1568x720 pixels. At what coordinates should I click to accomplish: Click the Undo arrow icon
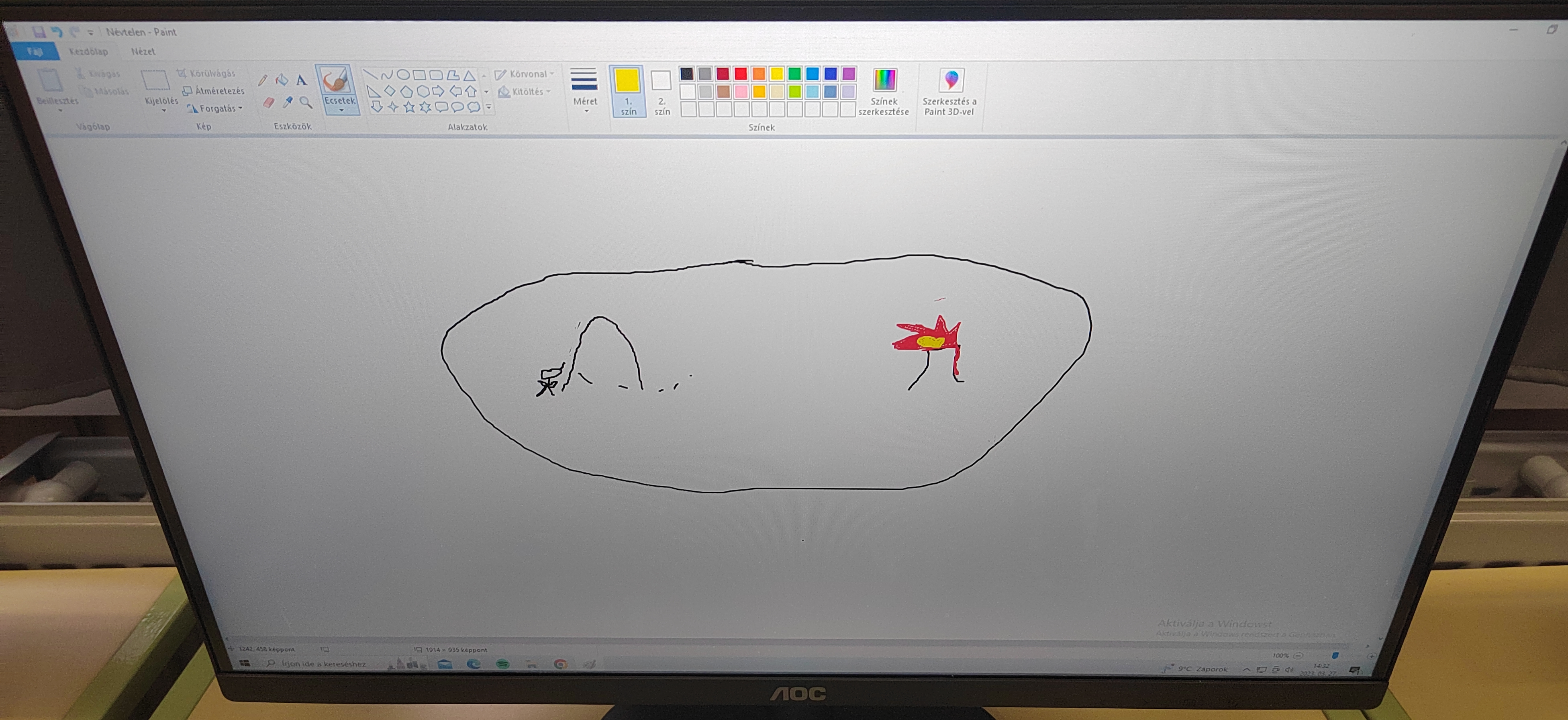tap(57, 32)
